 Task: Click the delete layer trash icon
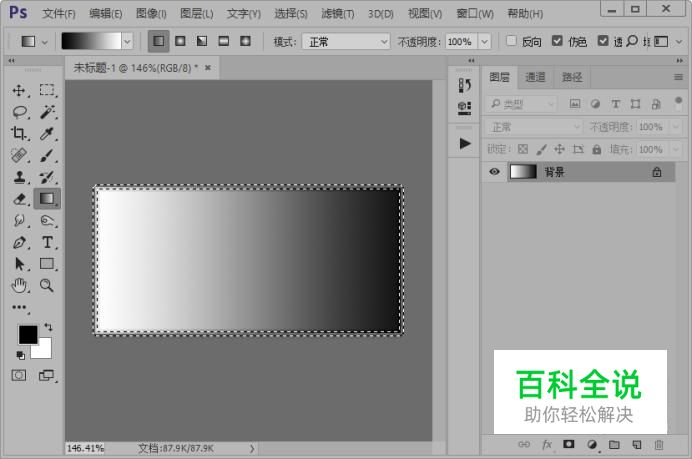[659, 444]
